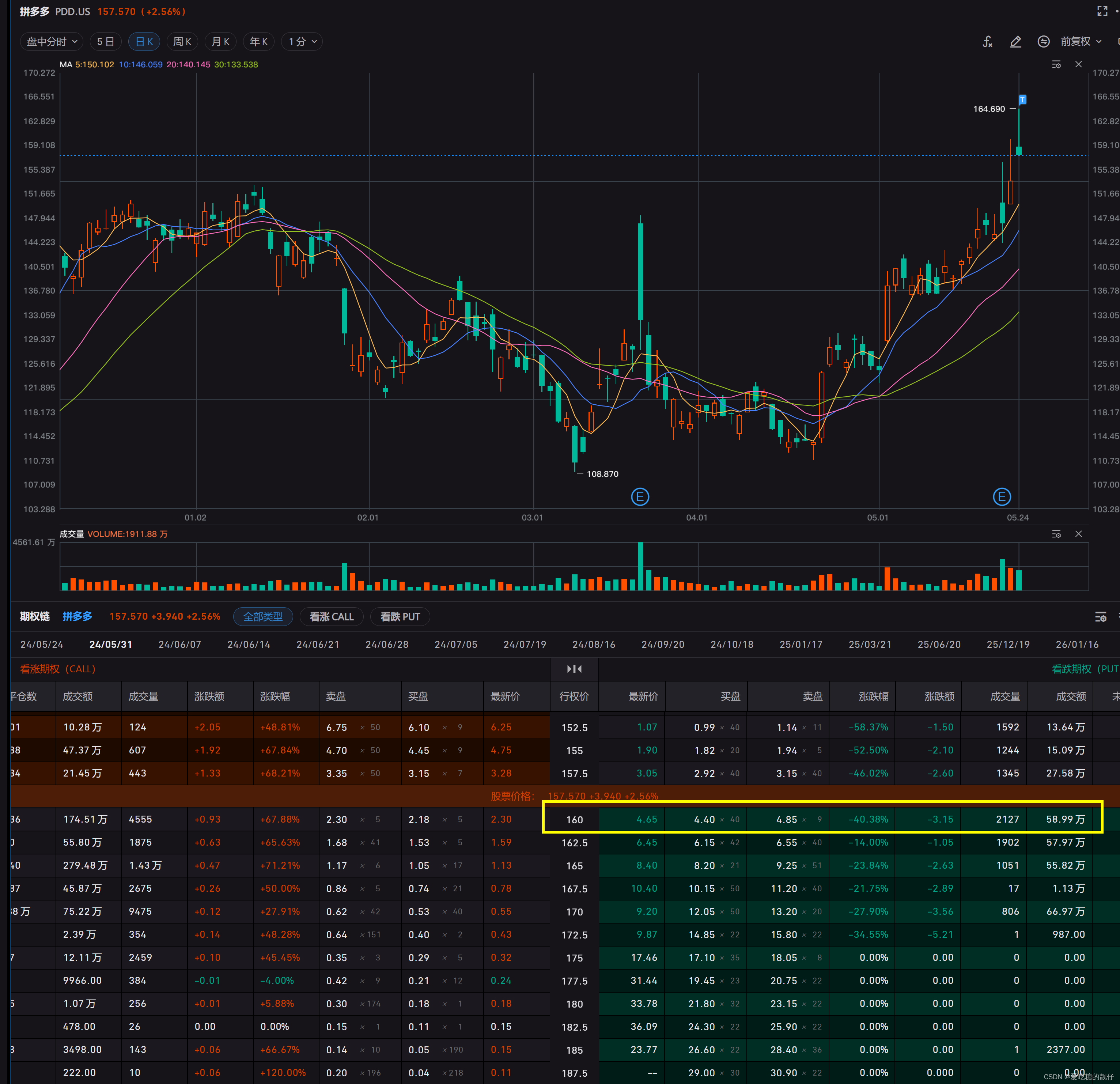
Task: Switch to 周K chart view
Action: [182, 42]
